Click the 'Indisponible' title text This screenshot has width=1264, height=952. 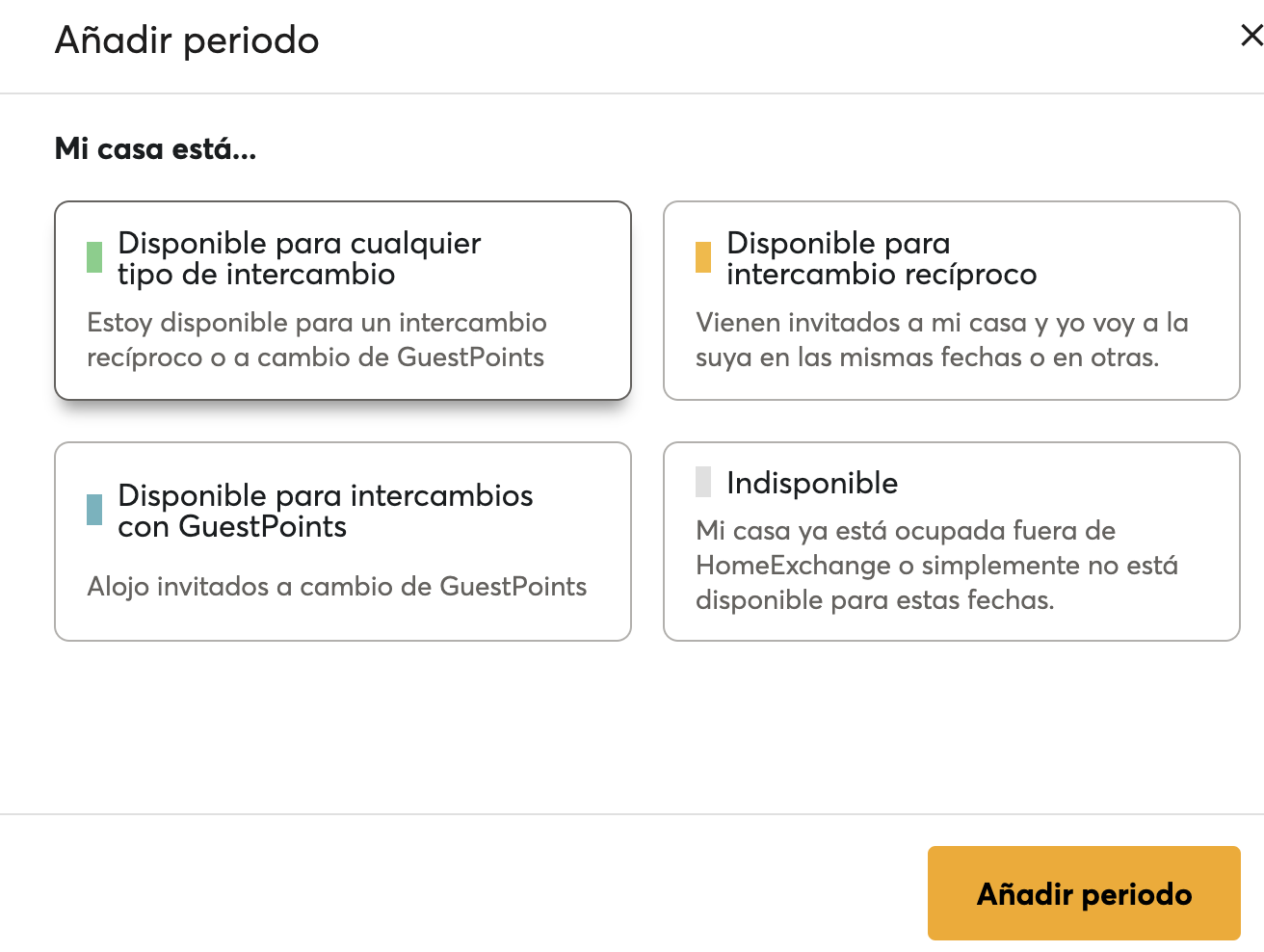tap(812, 483)
